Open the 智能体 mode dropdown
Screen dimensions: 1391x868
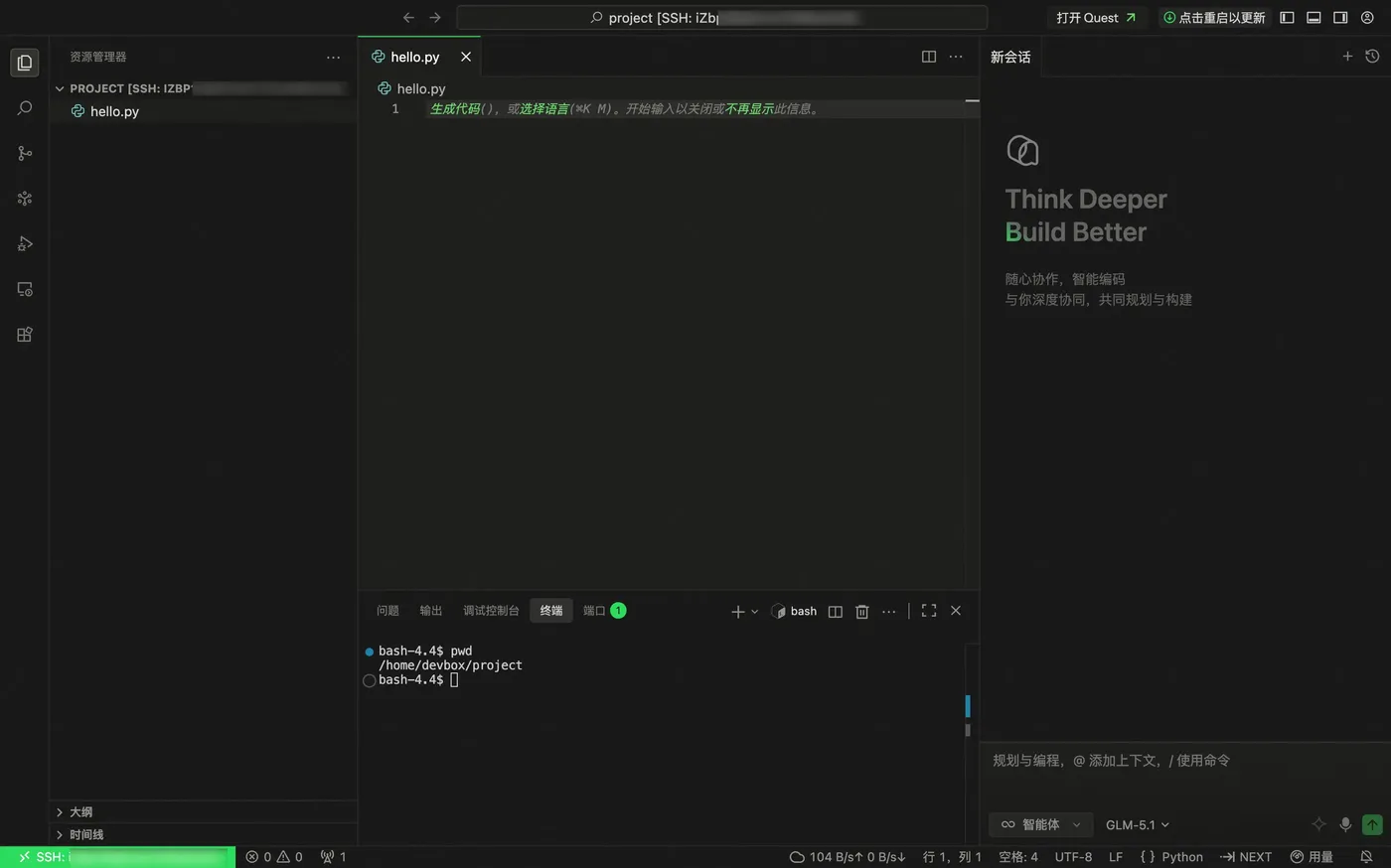(x=1040, y=824)
